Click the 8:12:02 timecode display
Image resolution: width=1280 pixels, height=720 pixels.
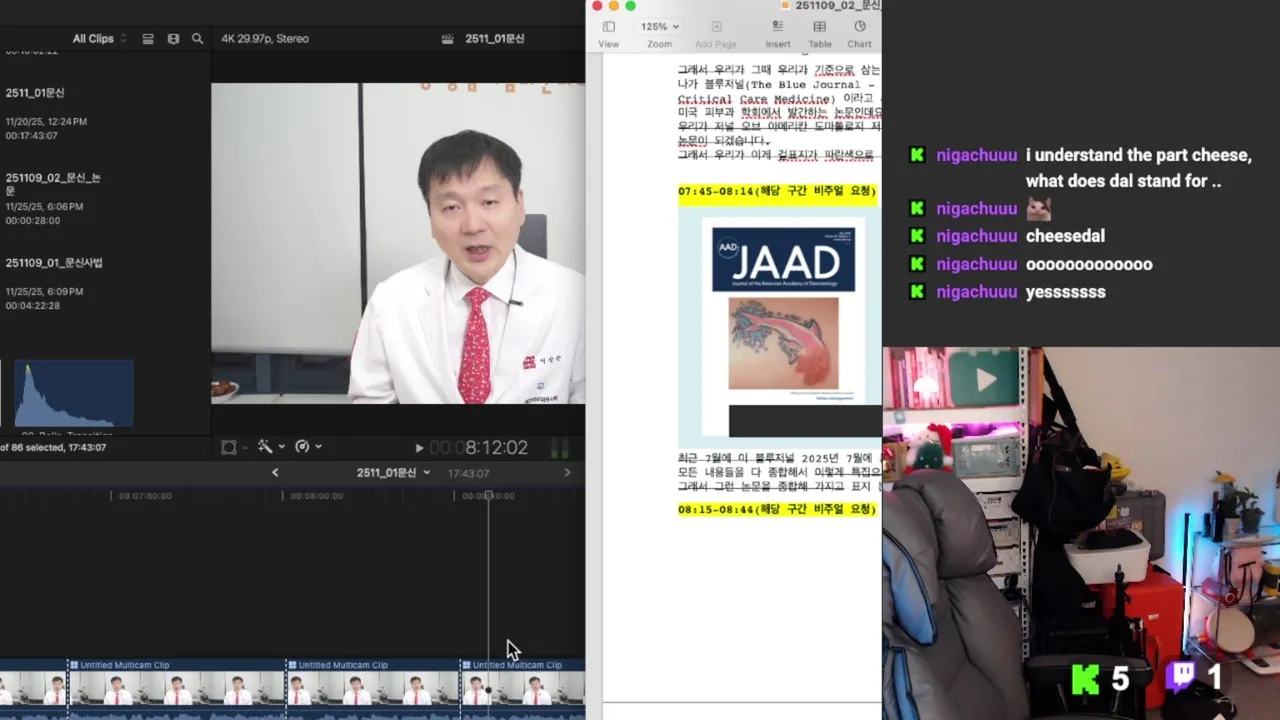(479, 448)
